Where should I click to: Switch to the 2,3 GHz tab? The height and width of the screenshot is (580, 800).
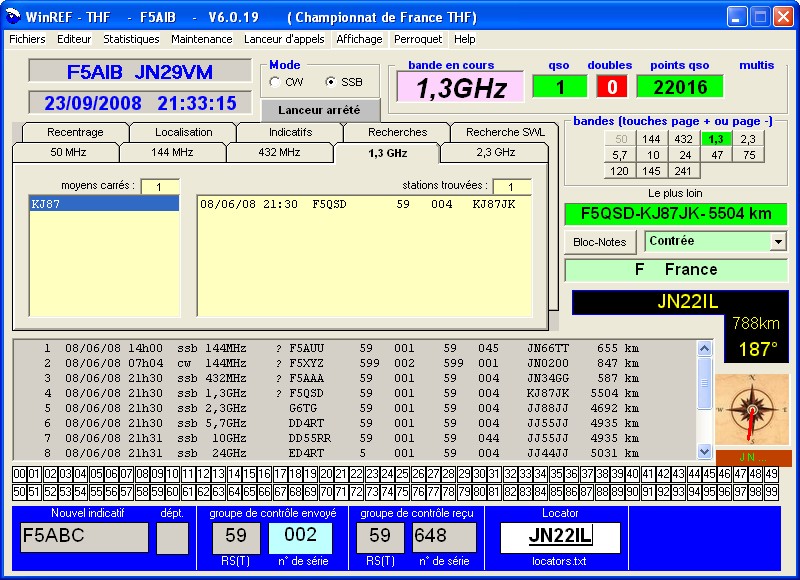(x=495, y=153)
